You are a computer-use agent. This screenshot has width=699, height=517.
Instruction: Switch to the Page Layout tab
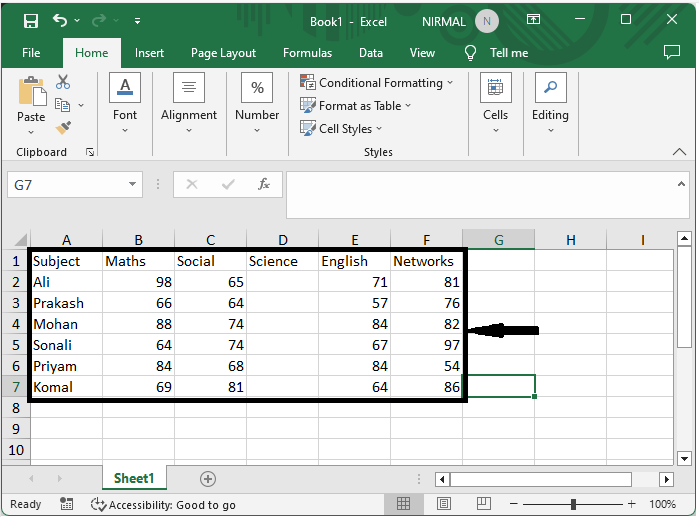click(223, 53)
